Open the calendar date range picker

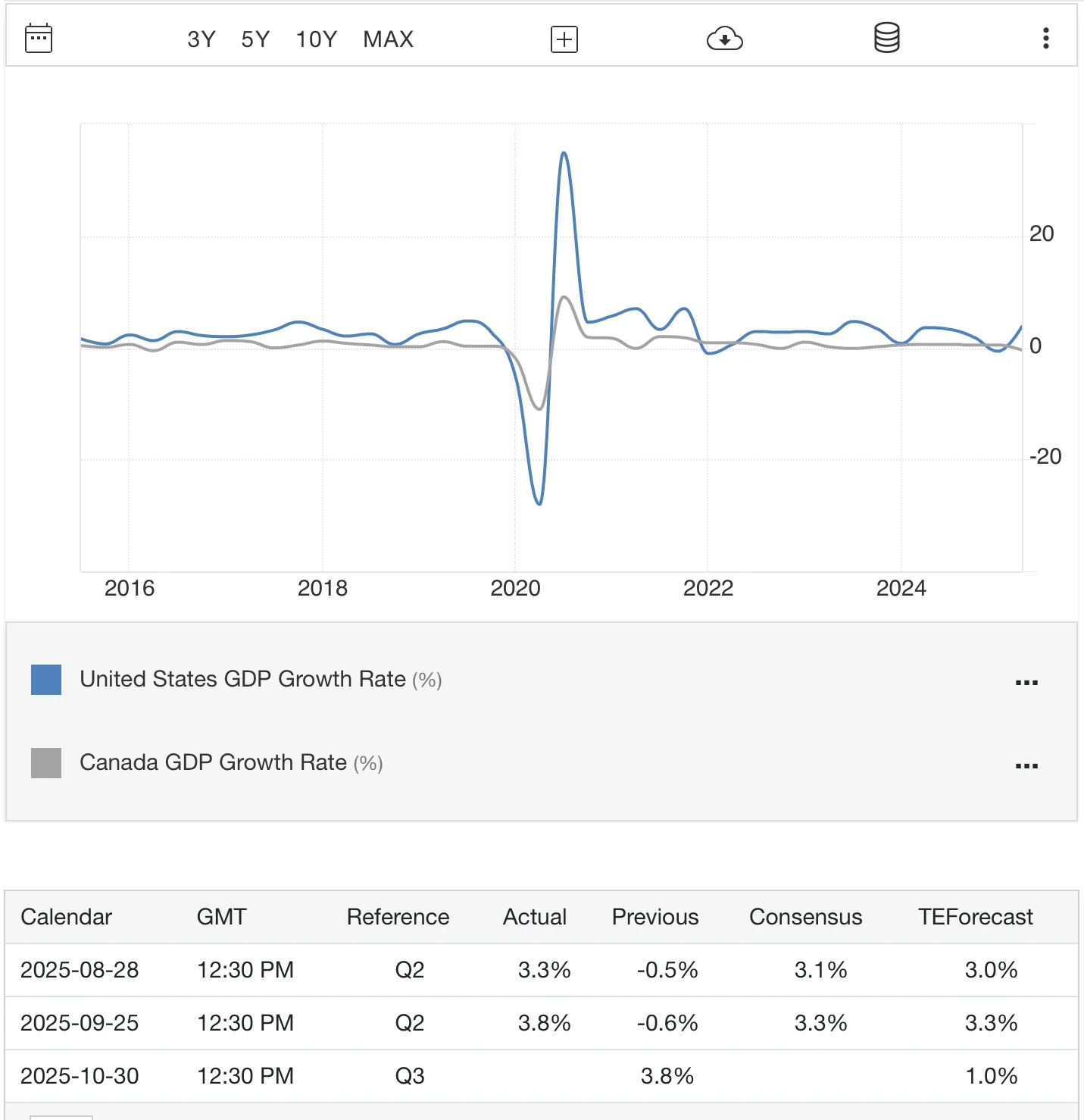(x=39, y=39)
